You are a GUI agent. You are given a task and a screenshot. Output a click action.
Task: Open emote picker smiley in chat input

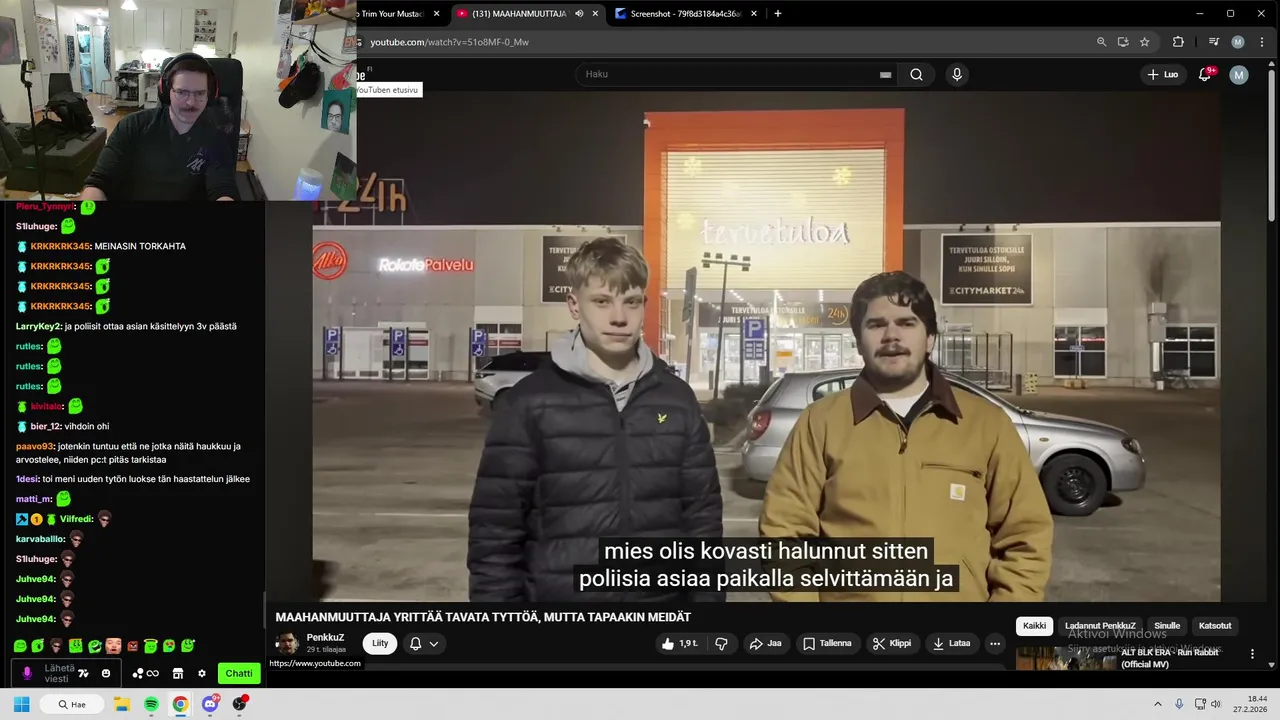pyautogui.click(x=106, y=673)
